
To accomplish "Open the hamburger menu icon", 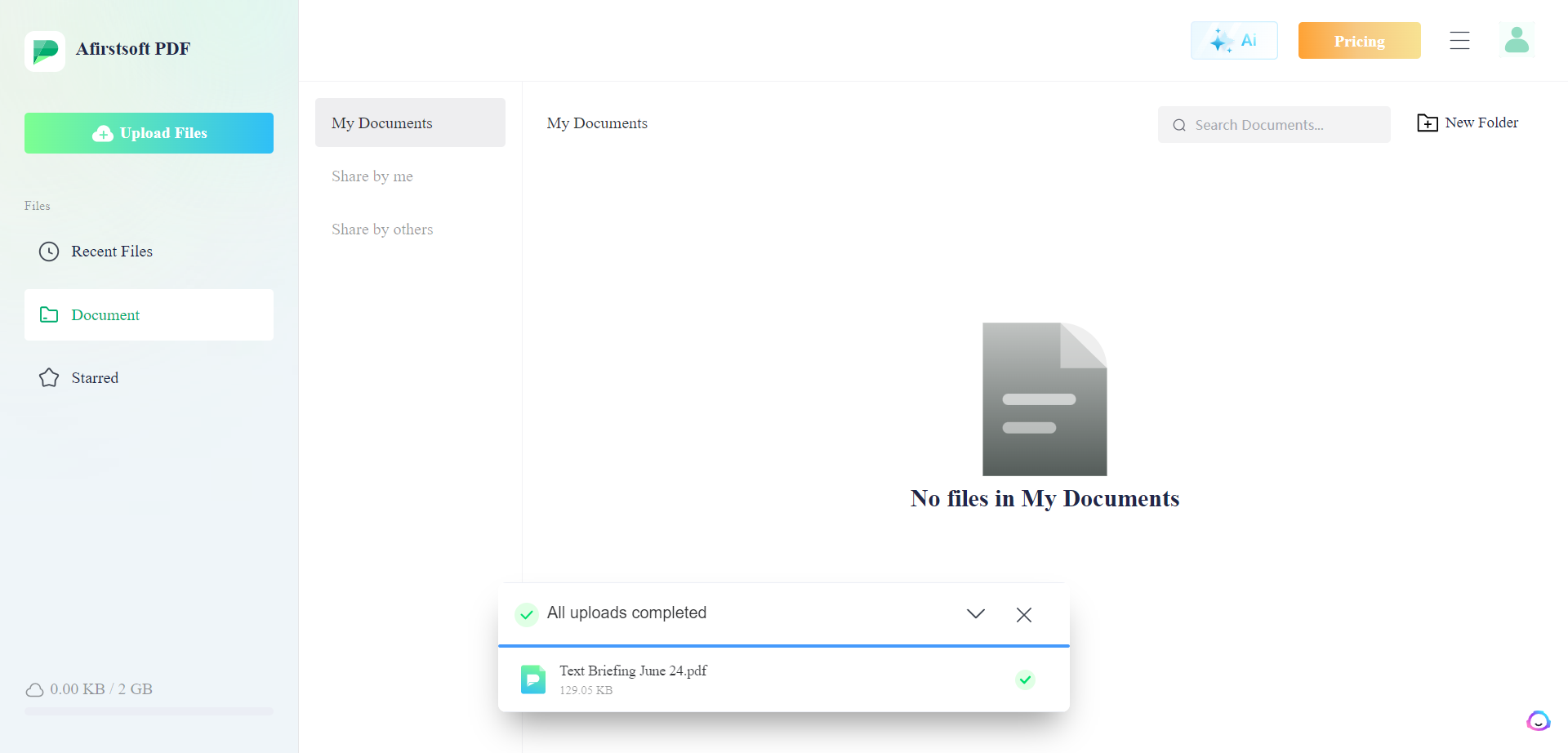I will click(1459, 41).
